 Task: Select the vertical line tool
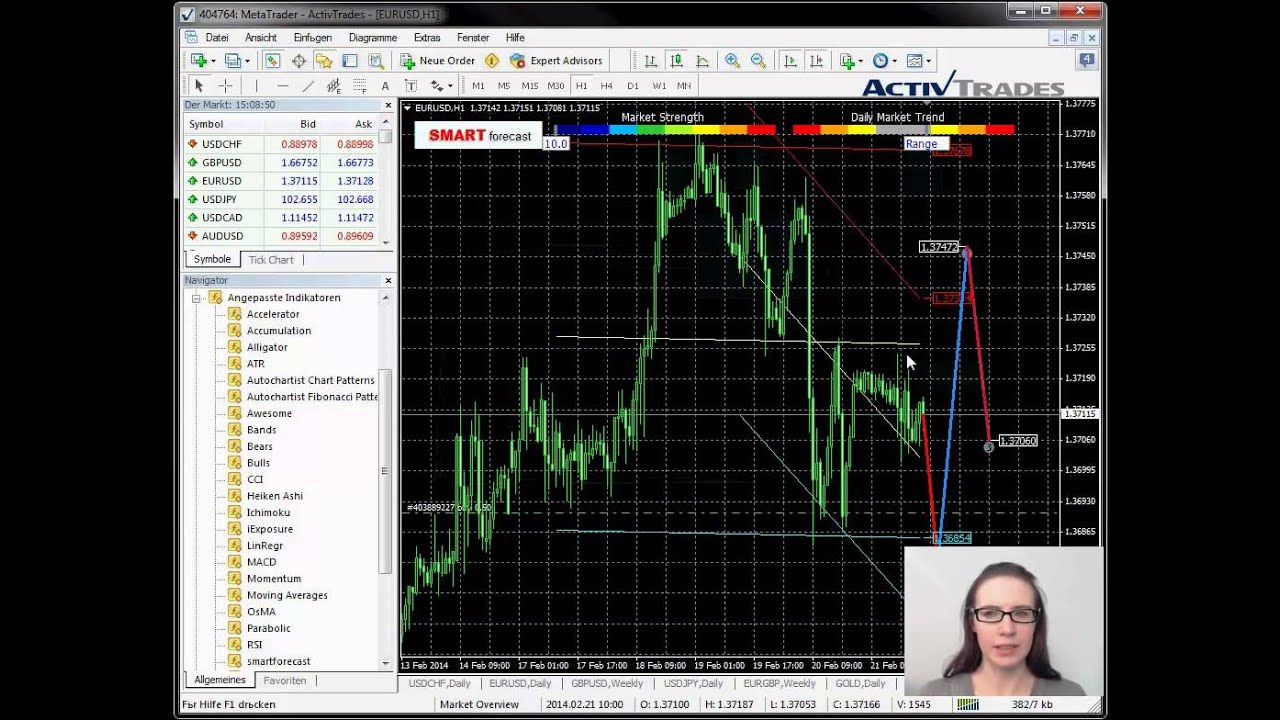256,86
